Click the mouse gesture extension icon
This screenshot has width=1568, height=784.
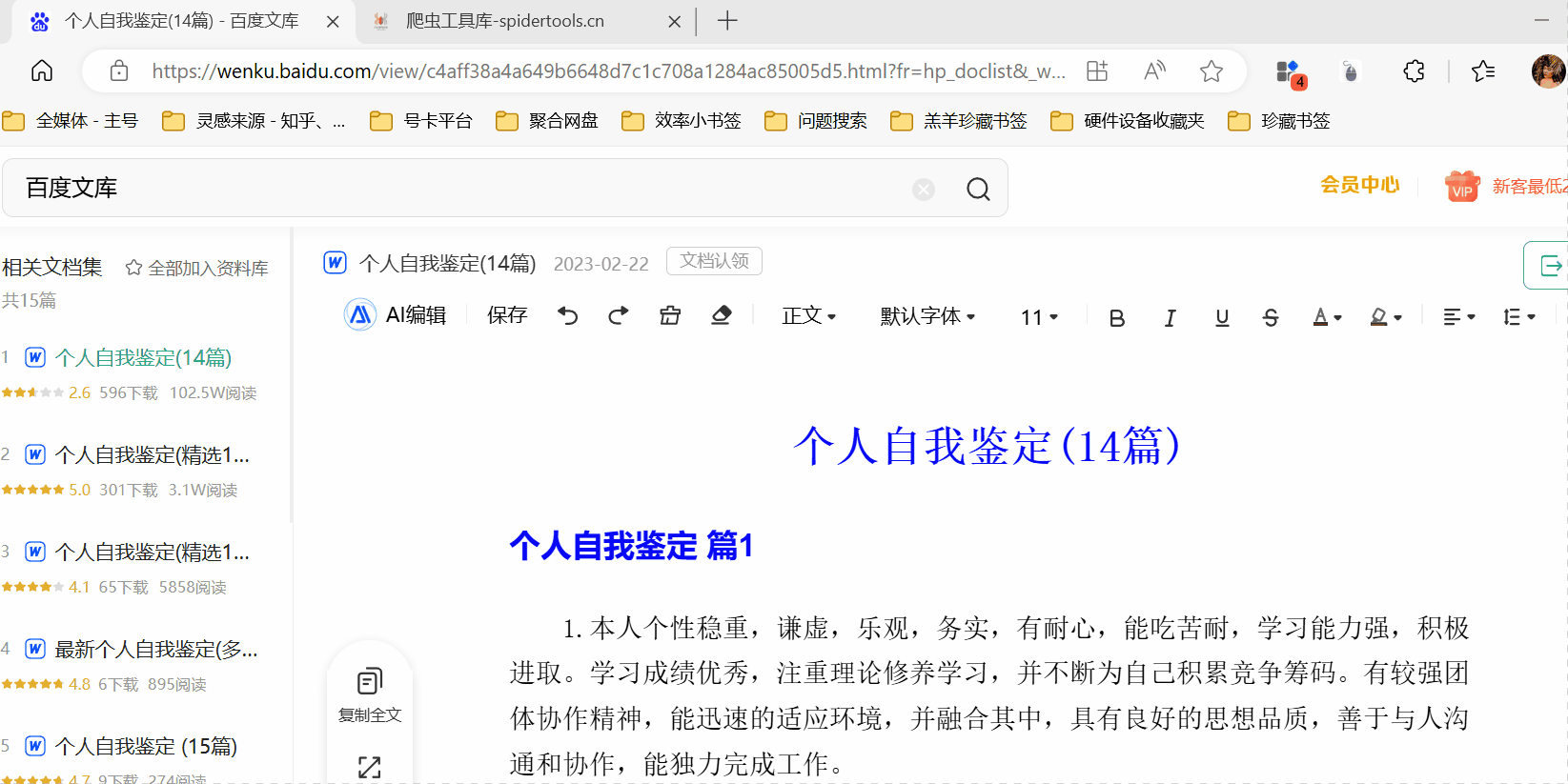pos(1350,70)
